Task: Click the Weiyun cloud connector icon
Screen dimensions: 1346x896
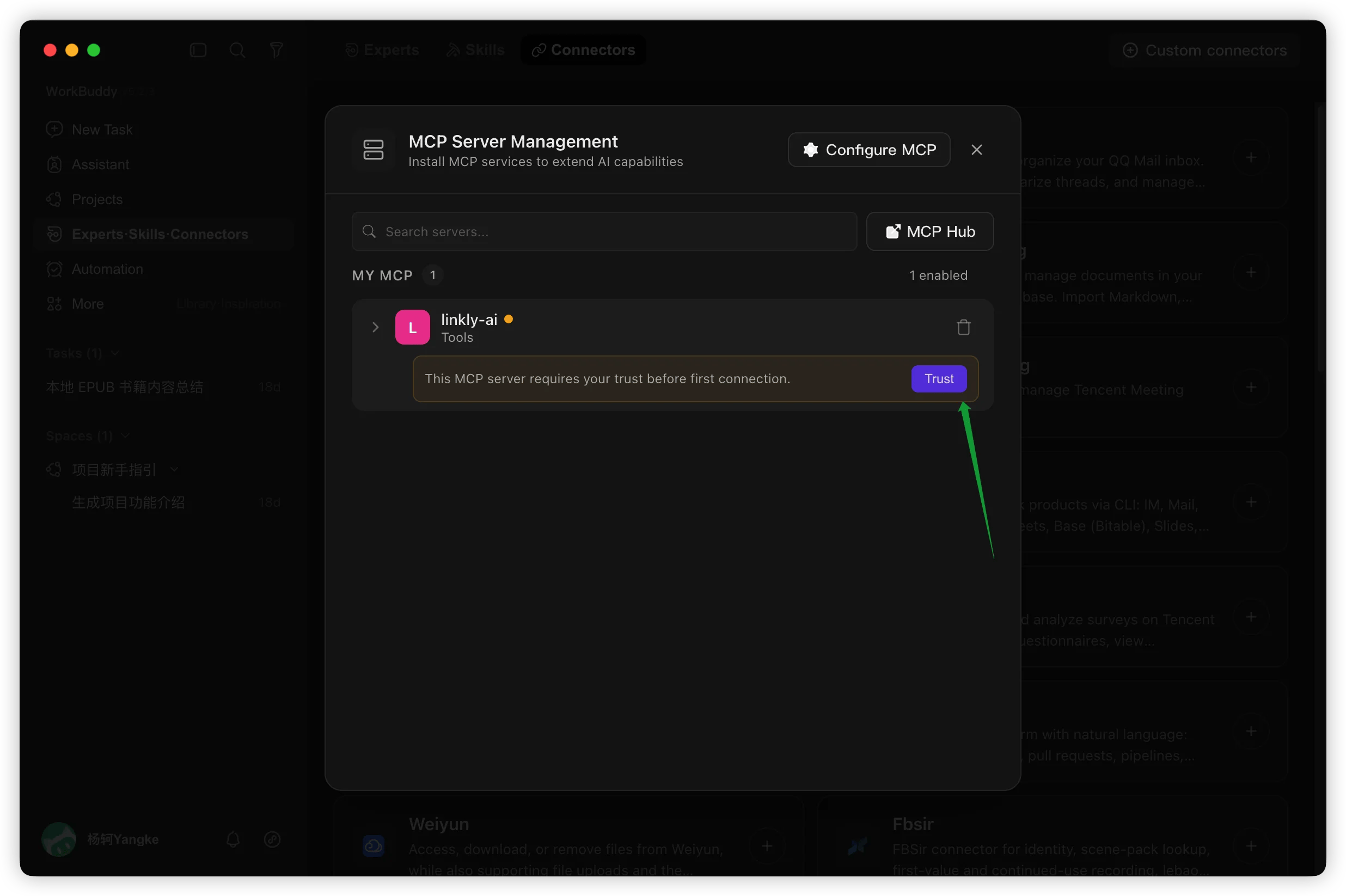Action: pyautogui.click(x=373, y=846)
